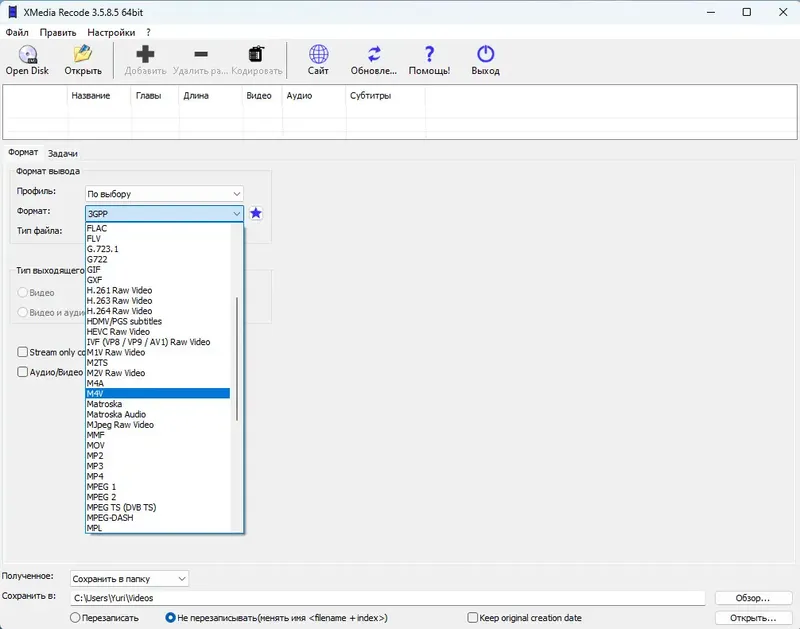Click the Помощь question mark icon
Image resolution: width=800 pixels, height=629 pixels.
430,54
